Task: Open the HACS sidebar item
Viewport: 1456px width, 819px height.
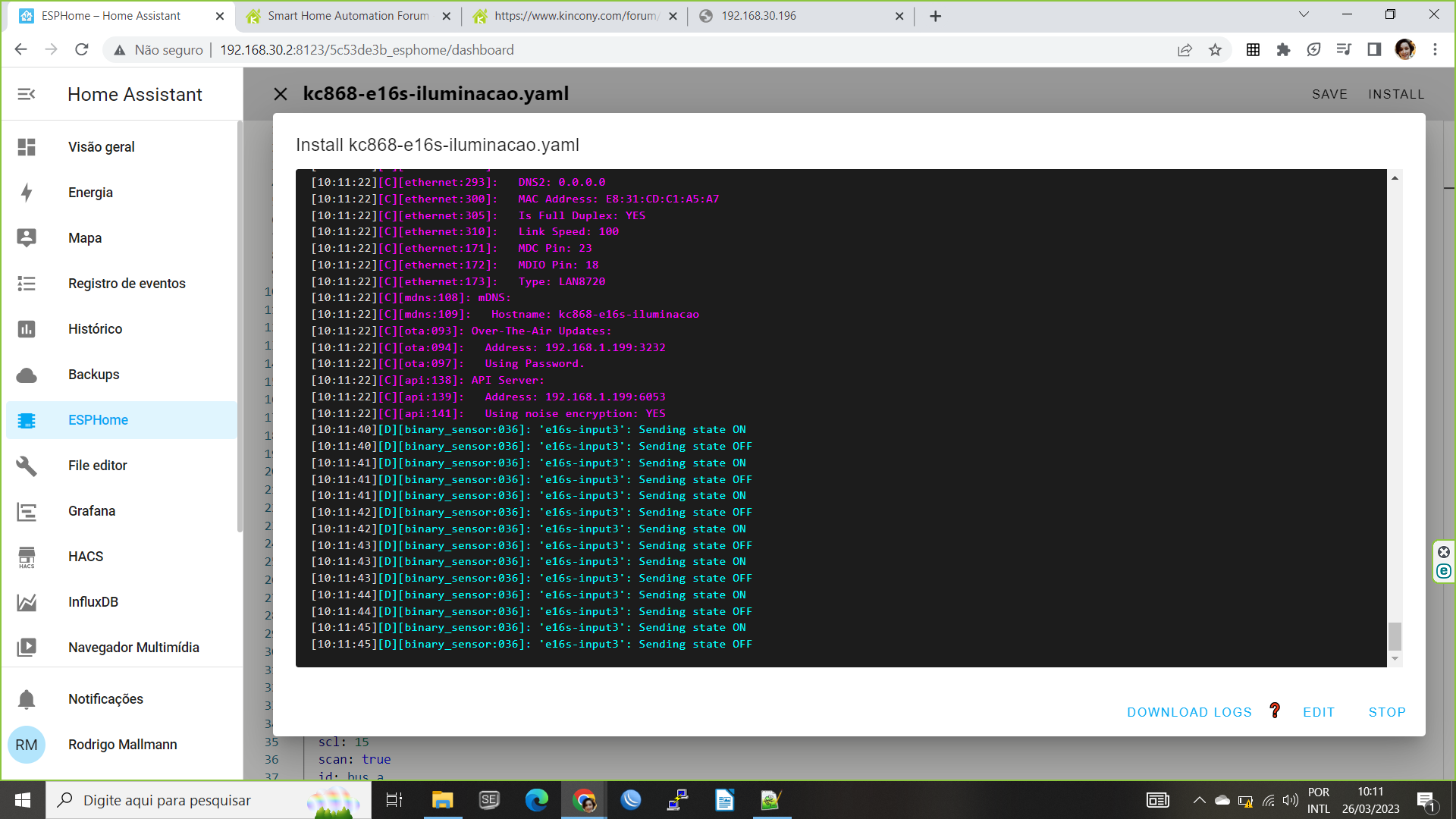Action: tap(85, 557)
